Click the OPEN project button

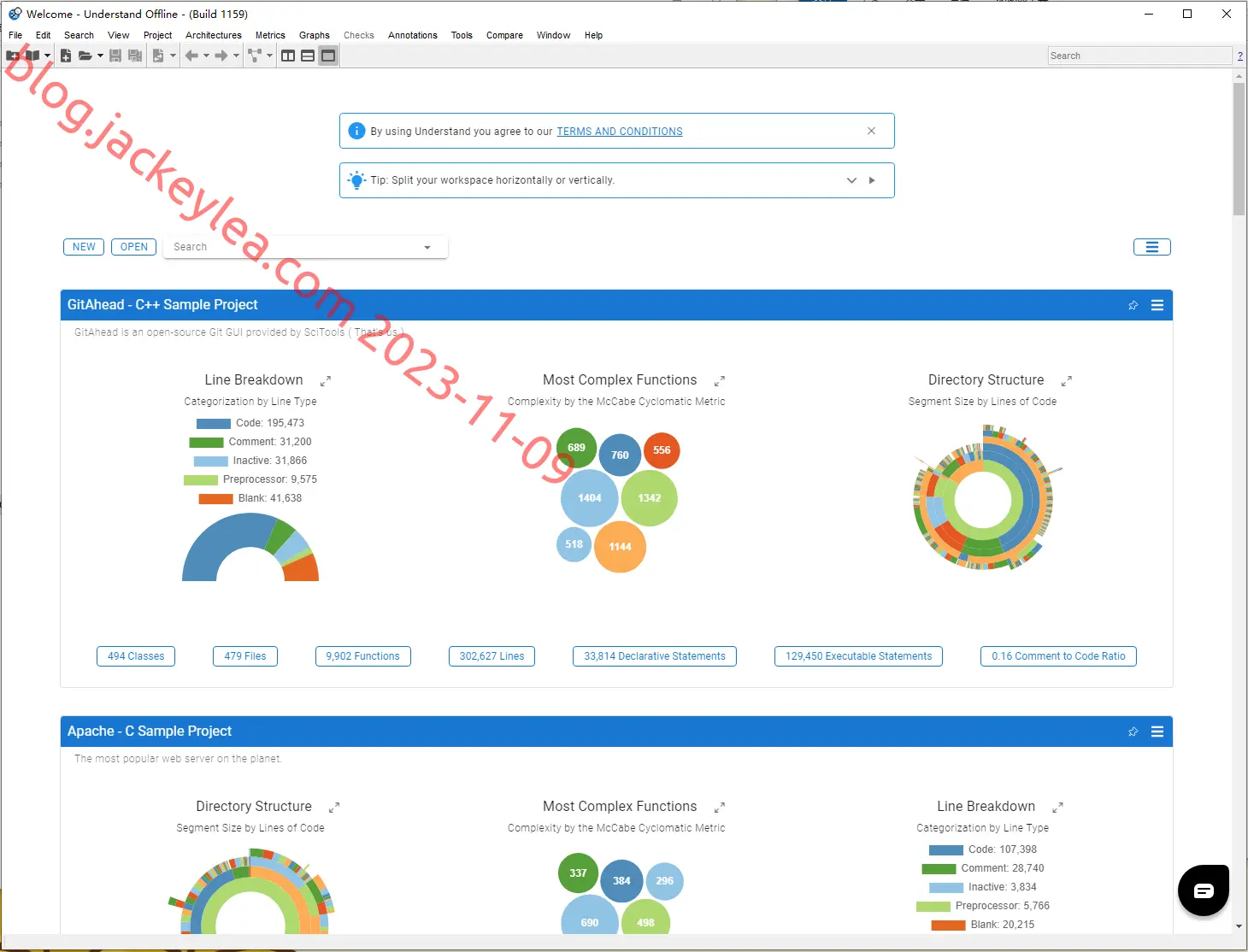tap(134, 247)
